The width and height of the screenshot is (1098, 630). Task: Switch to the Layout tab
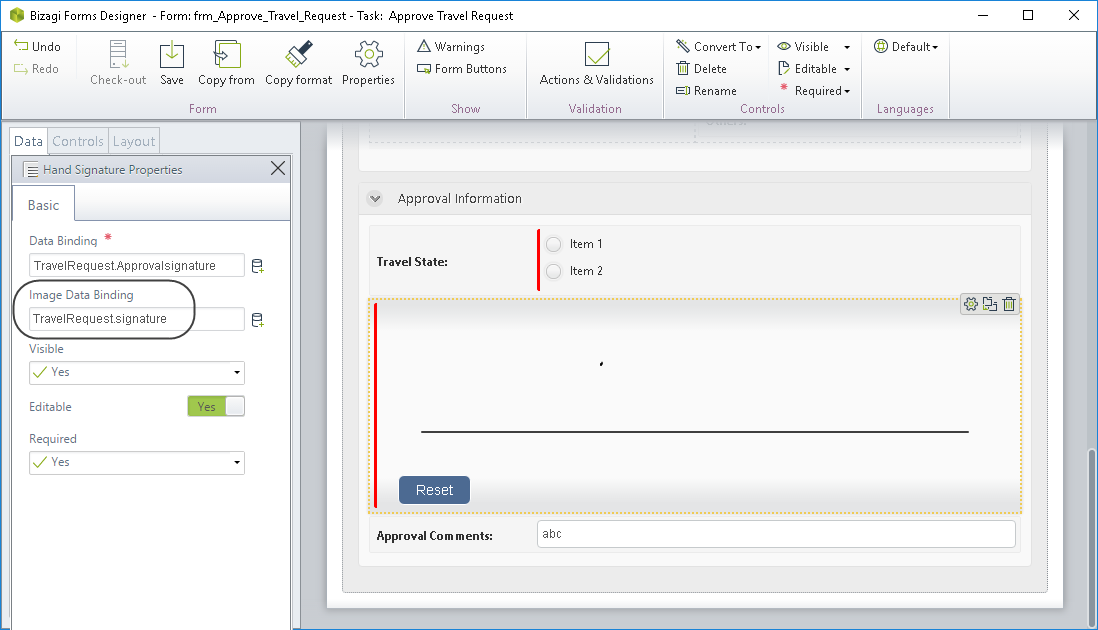tap(134, 141)
